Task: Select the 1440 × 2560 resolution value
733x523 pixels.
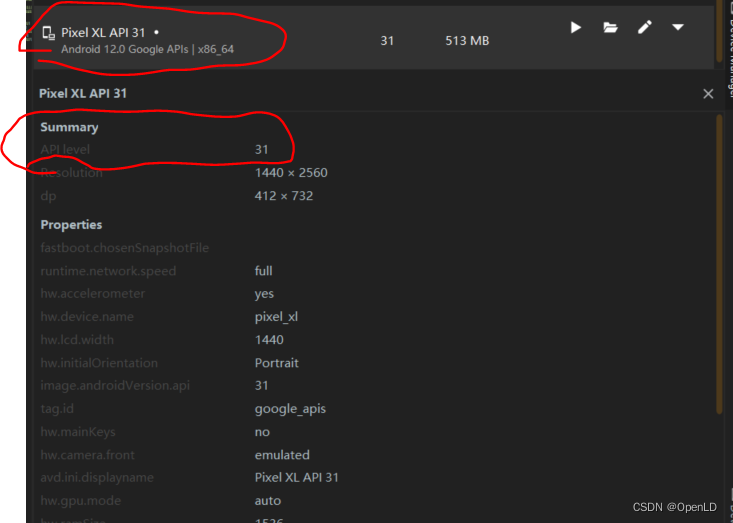Action: coord(291,173)
